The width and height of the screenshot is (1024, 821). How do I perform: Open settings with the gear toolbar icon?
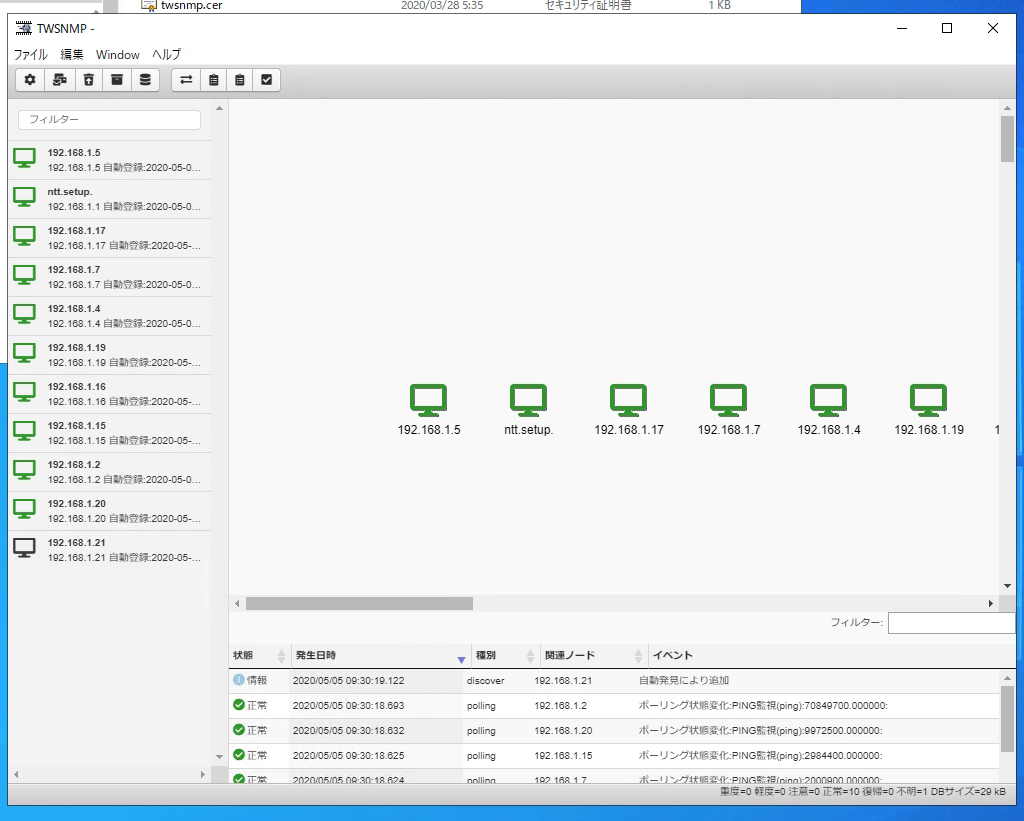pos(30,80)
